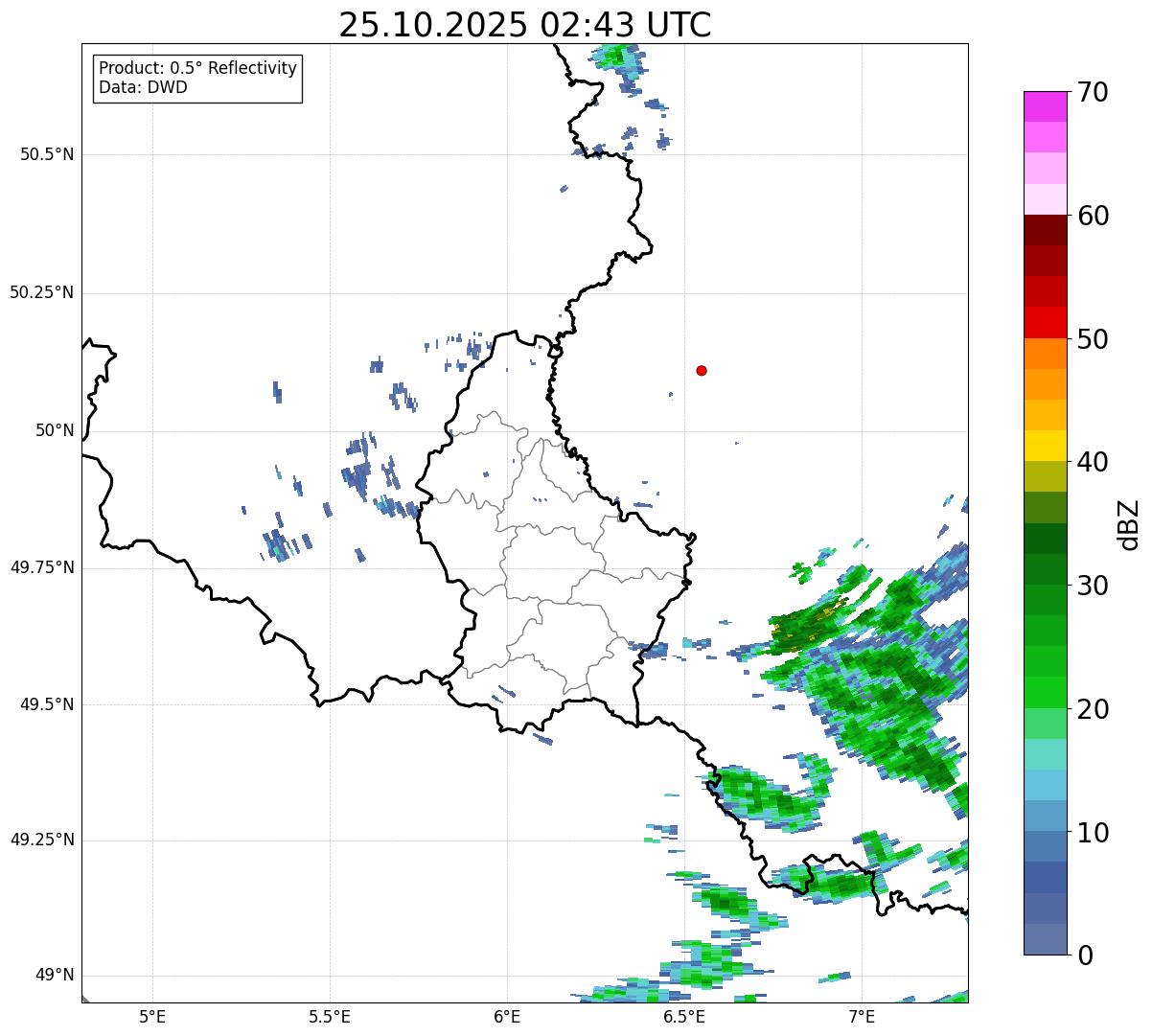The width and height of the screenshot is (1152, 1036).
Task: Click the title "25.10.2025 02:43 UTC"
Action: coord(525,25)
